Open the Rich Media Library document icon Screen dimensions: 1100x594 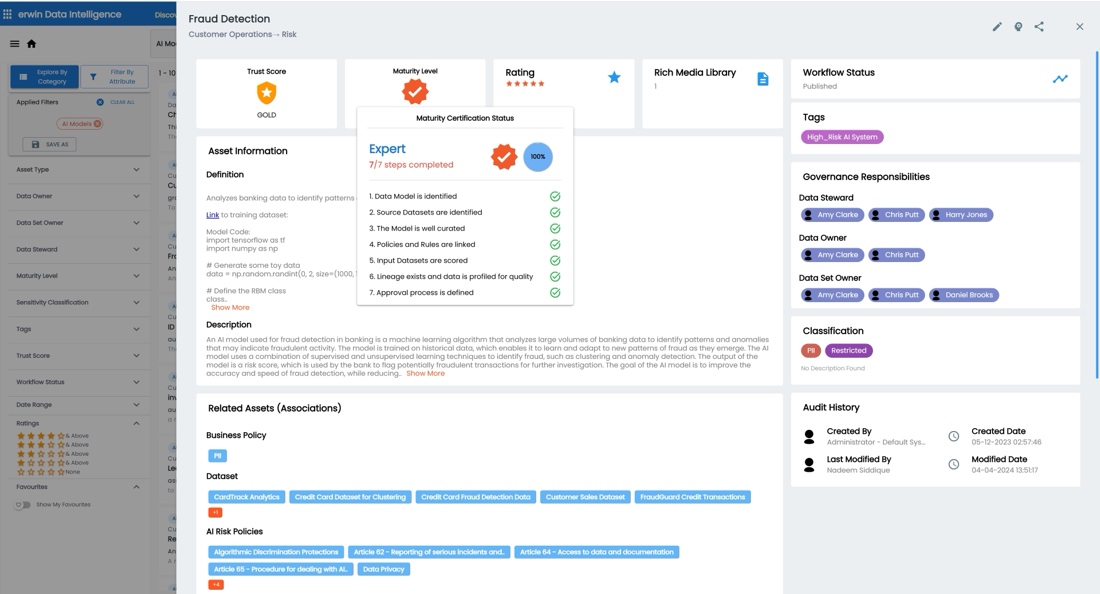[x=763, y=78]
